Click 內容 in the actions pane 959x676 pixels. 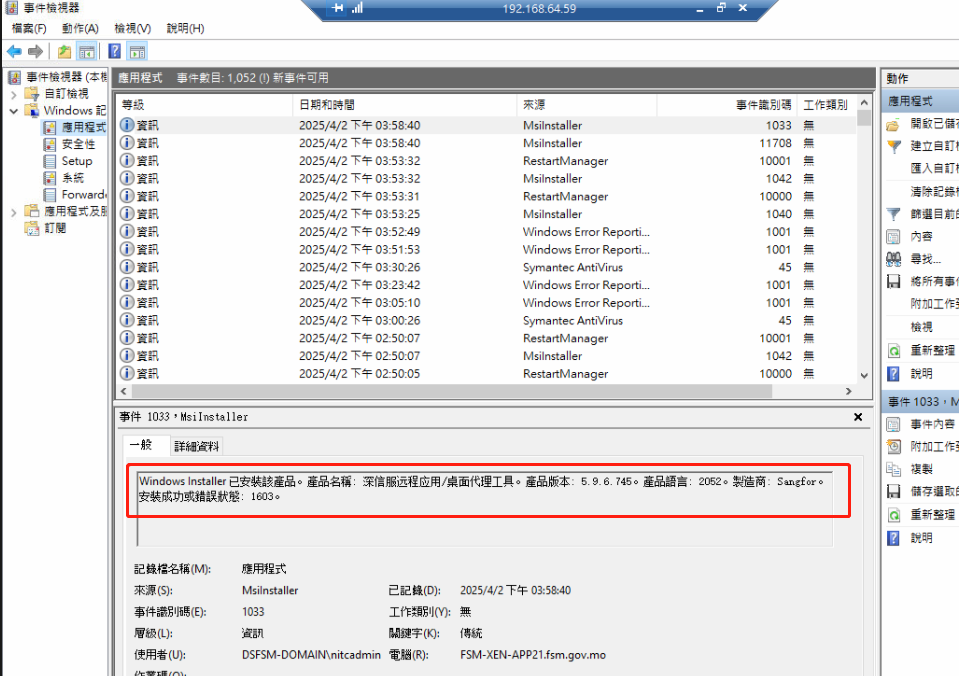coord(892,236)
